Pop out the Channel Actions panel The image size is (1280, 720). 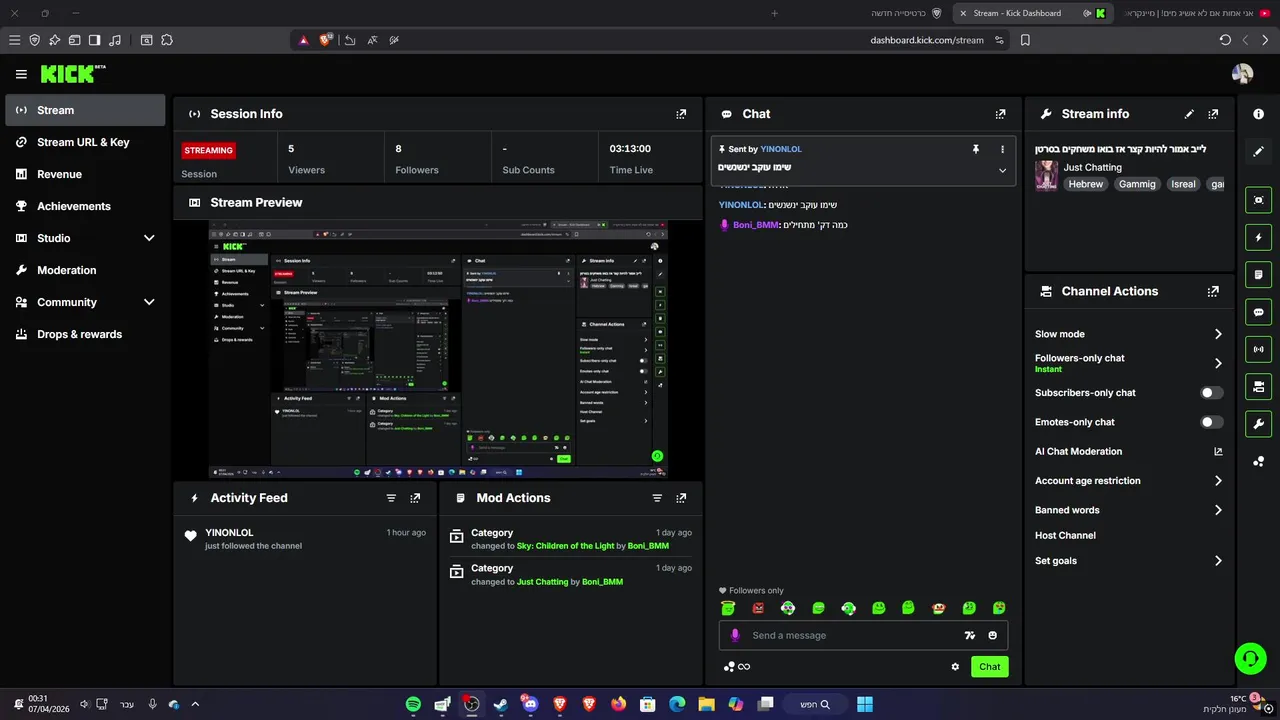(1213, 291)
